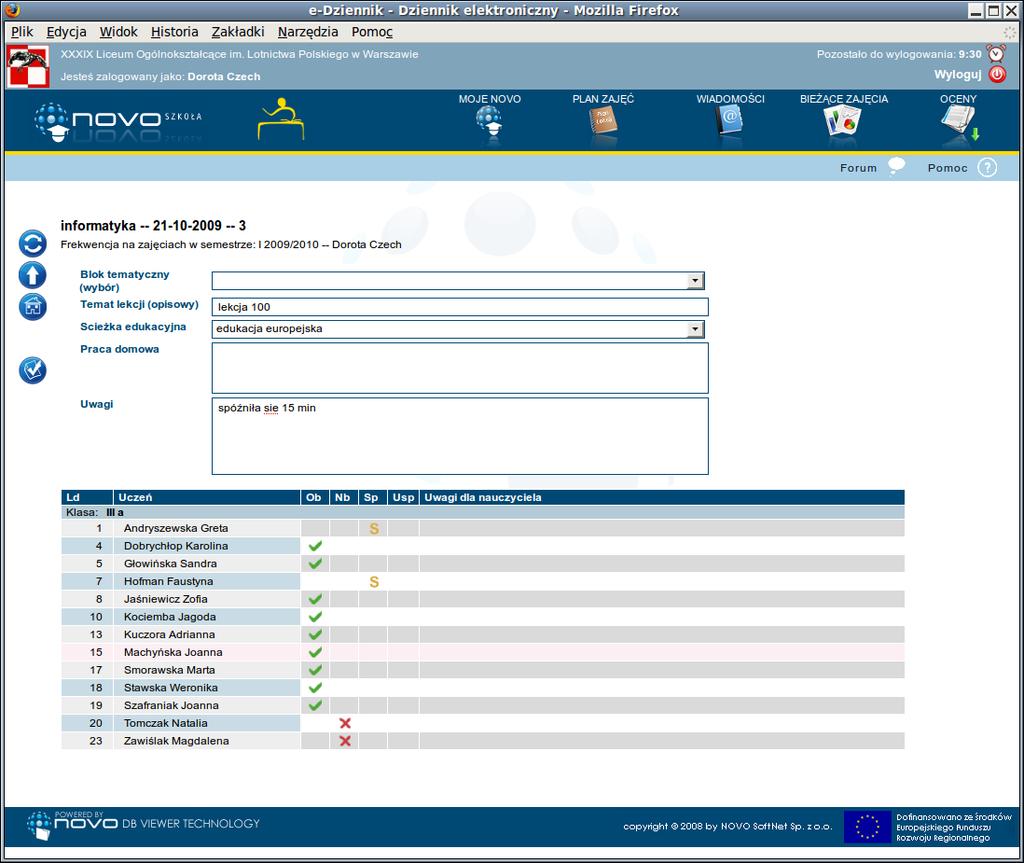Toggle absent X for Zawiślak Magdalena
The height and width of the screenshot is (863, 1024).
tap(345, 741)
